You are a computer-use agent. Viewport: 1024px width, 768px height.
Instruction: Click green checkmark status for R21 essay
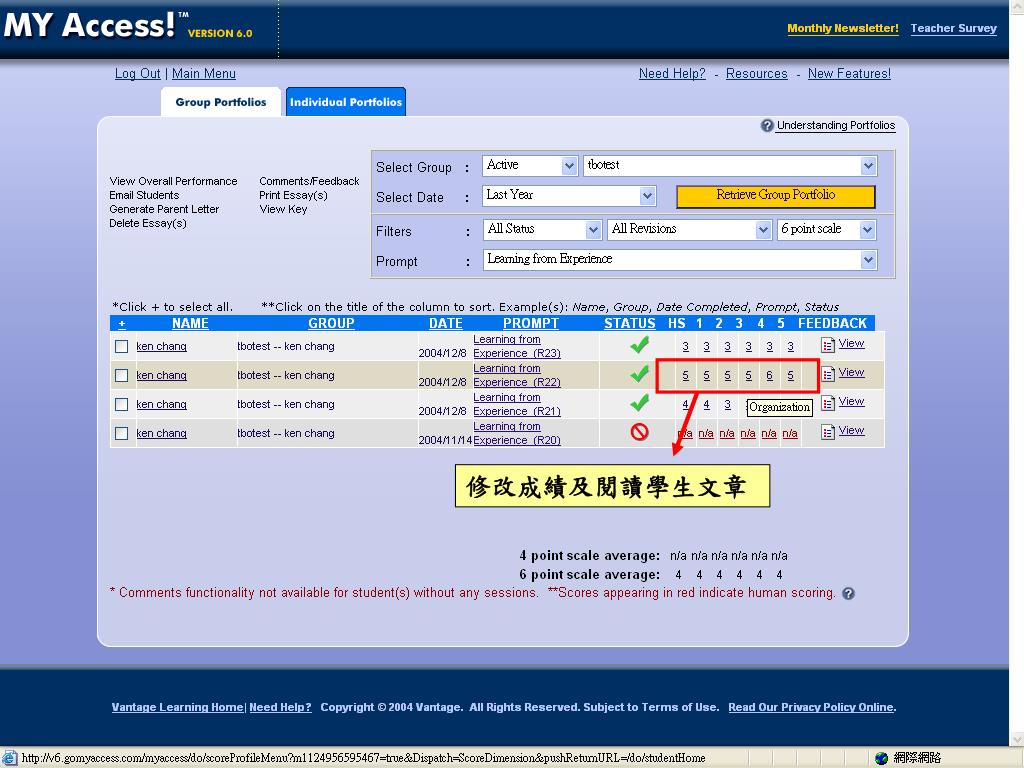[639, 402]
